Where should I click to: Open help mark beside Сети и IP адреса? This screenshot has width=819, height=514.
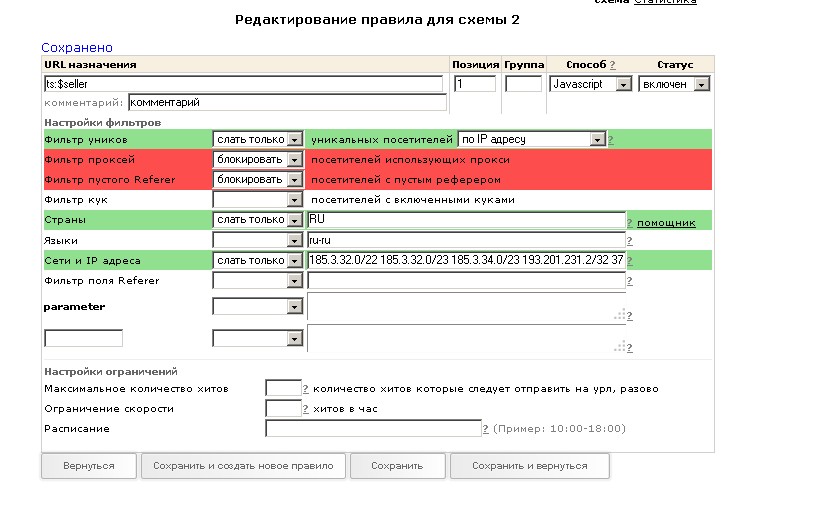[629, 261]
